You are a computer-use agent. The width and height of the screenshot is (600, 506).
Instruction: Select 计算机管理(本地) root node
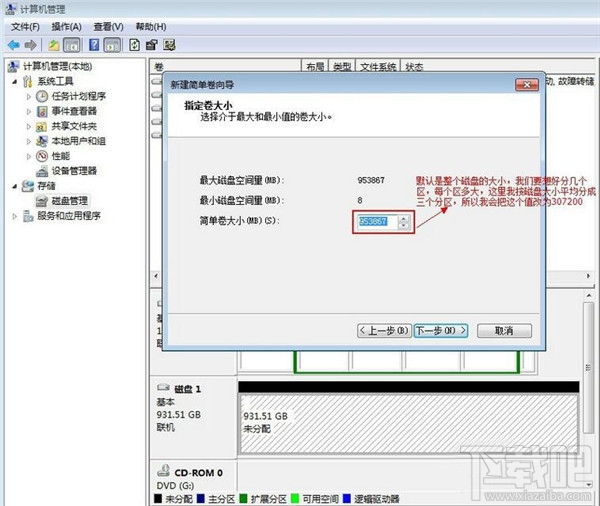57,67
